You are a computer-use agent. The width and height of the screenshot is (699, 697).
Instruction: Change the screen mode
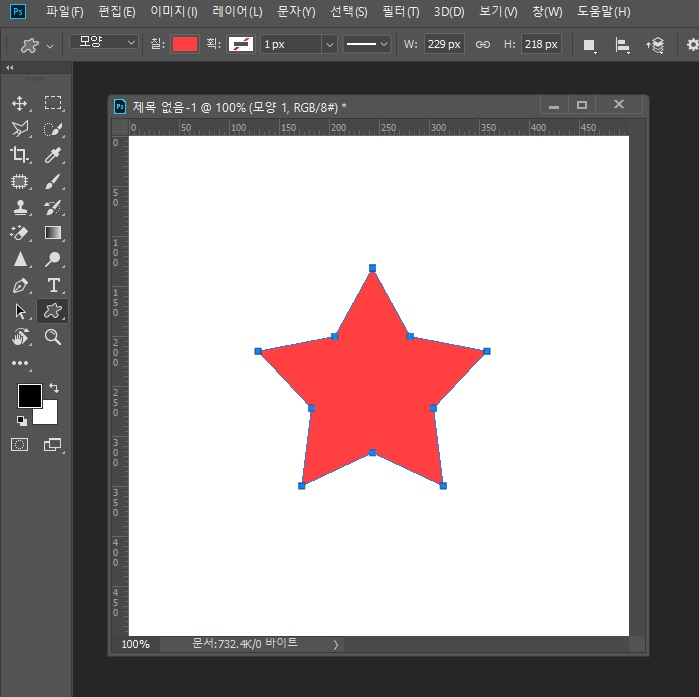coord(53,444)
